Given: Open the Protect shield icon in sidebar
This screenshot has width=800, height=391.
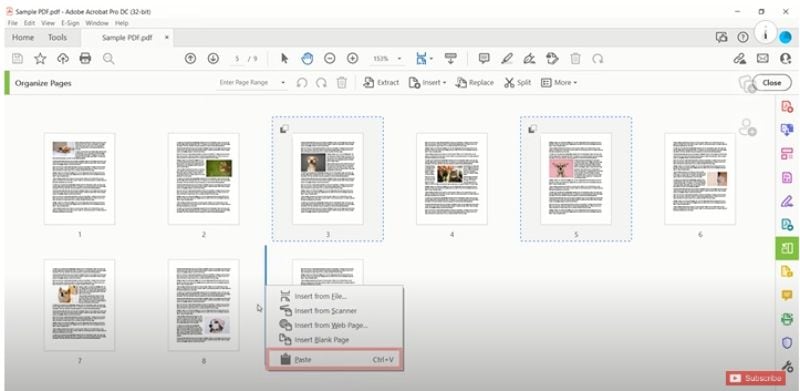Looking at the screenshot, I should point(787,344).
